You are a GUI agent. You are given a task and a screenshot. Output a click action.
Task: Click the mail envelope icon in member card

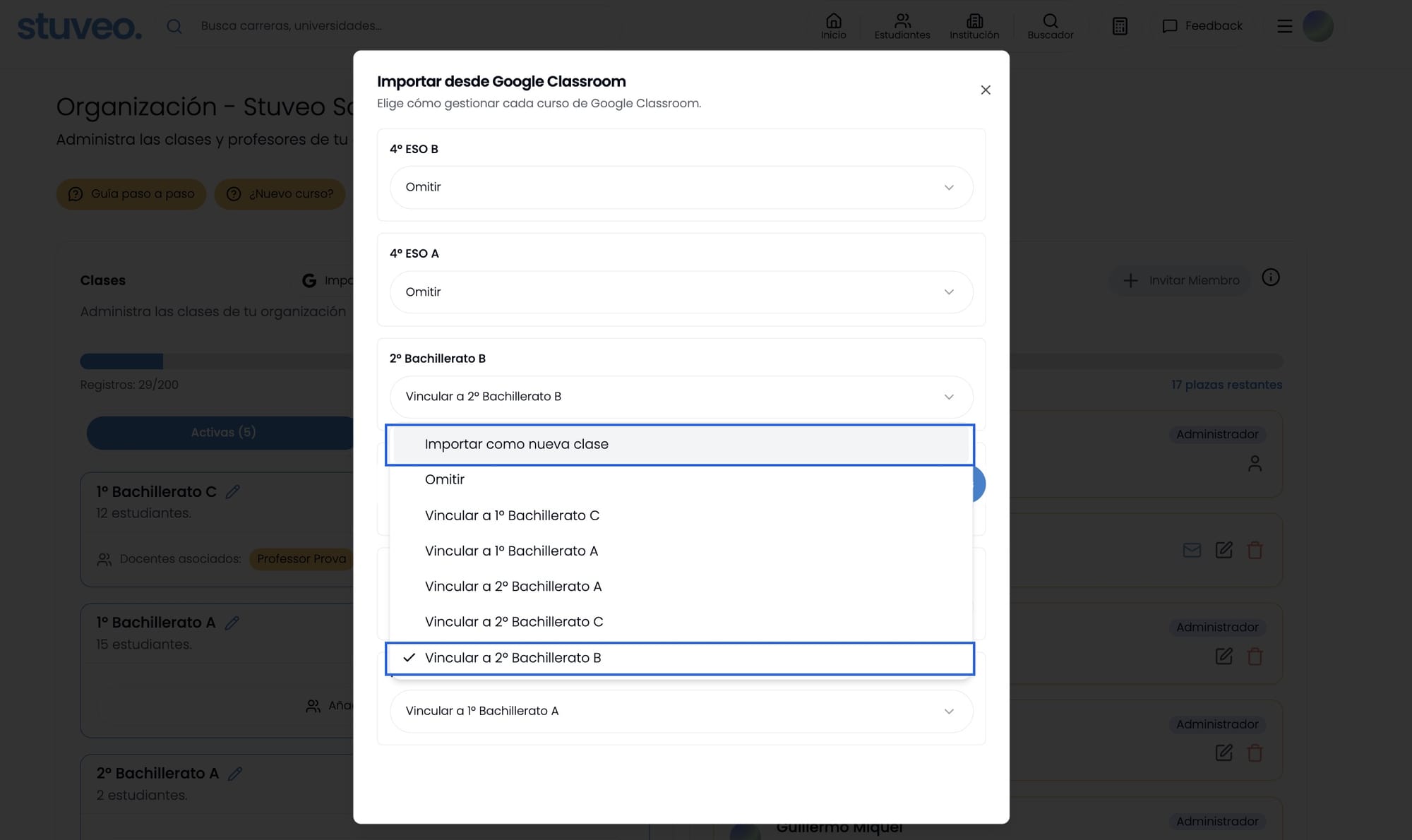(x=1192, y=551)
